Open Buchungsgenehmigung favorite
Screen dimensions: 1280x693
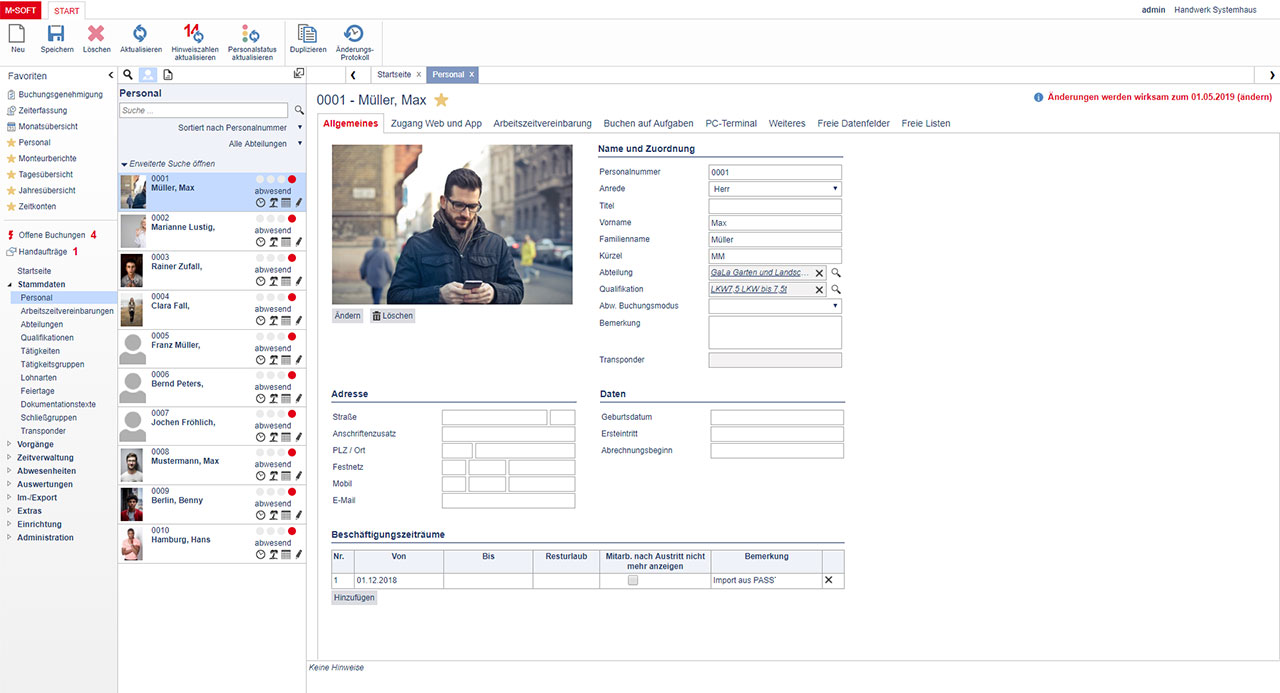tap(61, 94)
